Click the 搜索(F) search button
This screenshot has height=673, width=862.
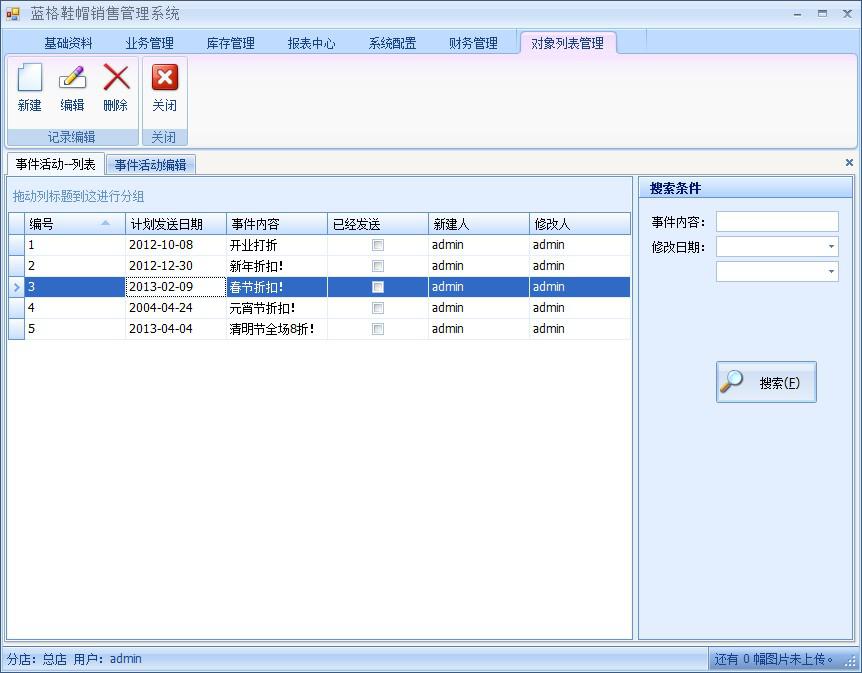[765, 381]
